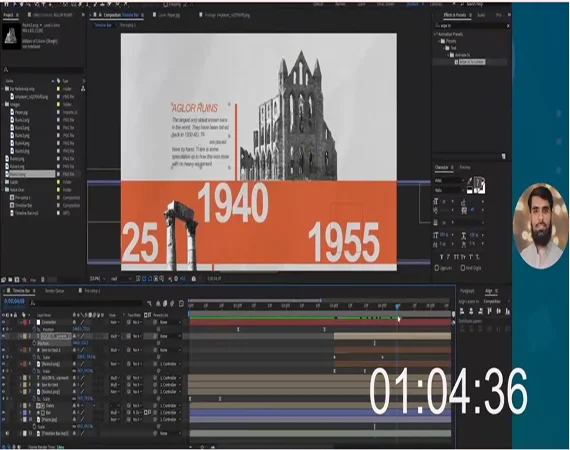Click the Ruins footage thumbnail in Project panel
The image size is (570, 450).
pyautogui.click(x=12, y=35)
